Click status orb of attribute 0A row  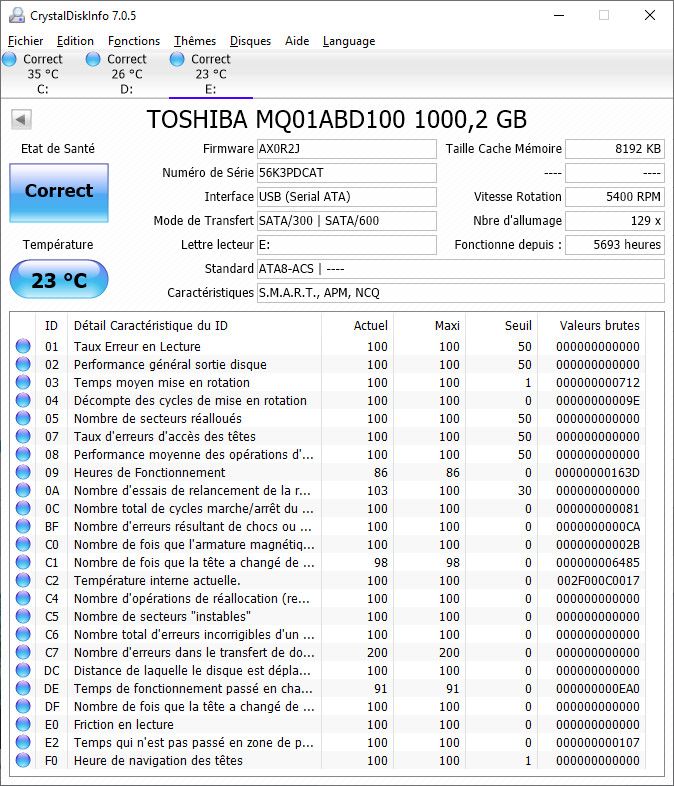click(23, 490)
